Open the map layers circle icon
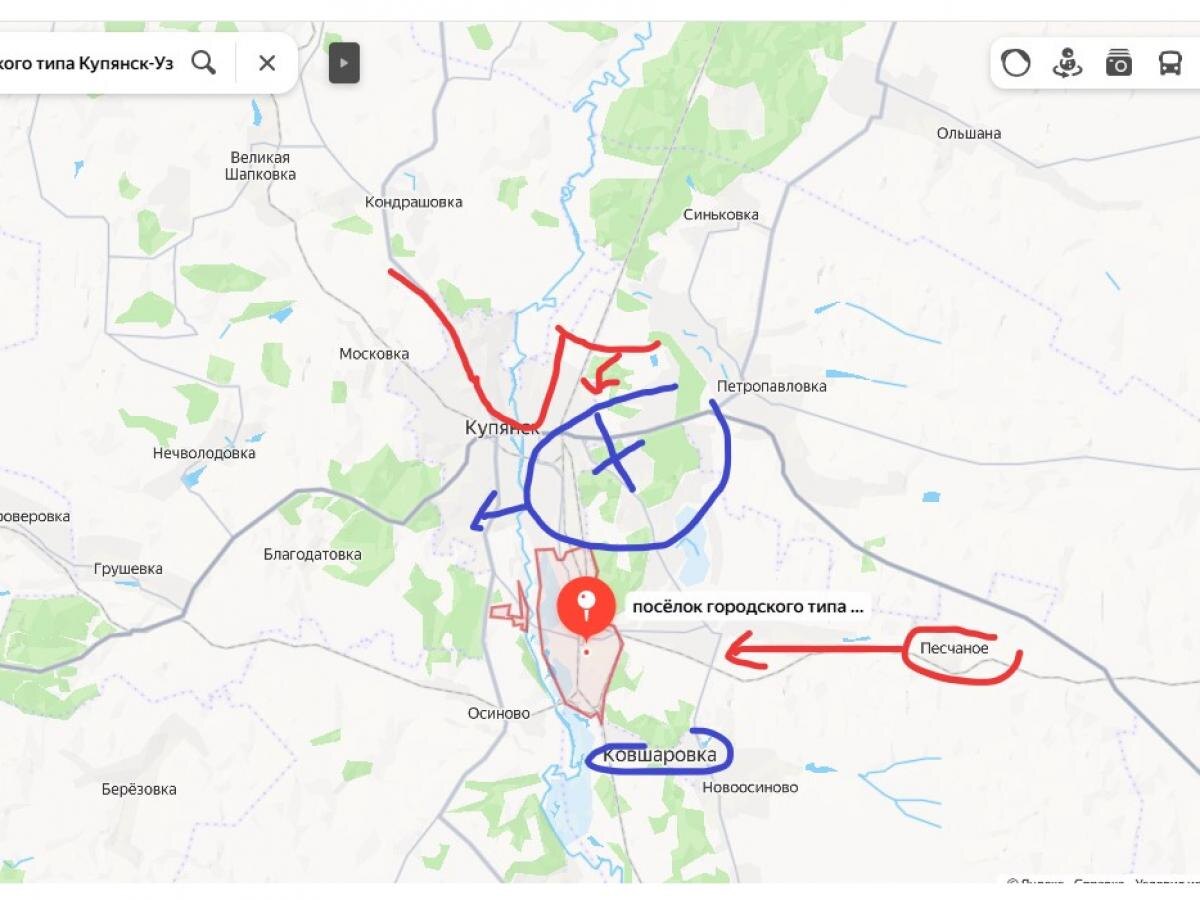 [x=1016, y=64]
